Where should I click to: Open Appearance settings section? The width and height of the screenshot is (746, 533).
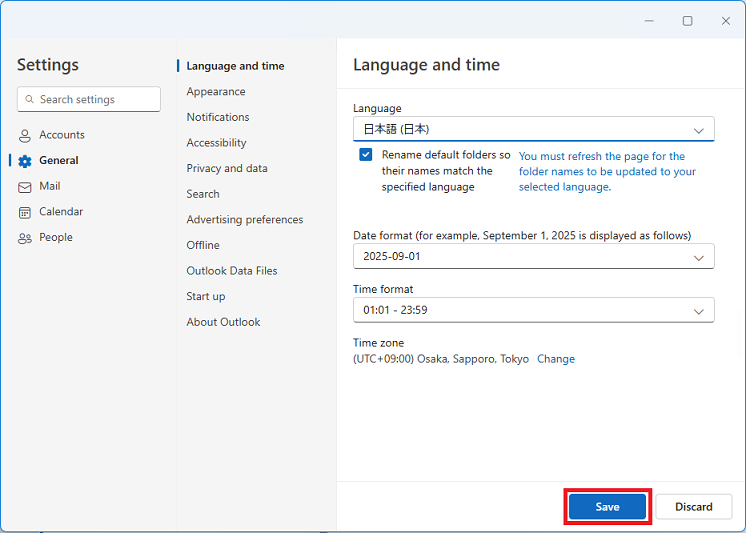pos(216,92)
